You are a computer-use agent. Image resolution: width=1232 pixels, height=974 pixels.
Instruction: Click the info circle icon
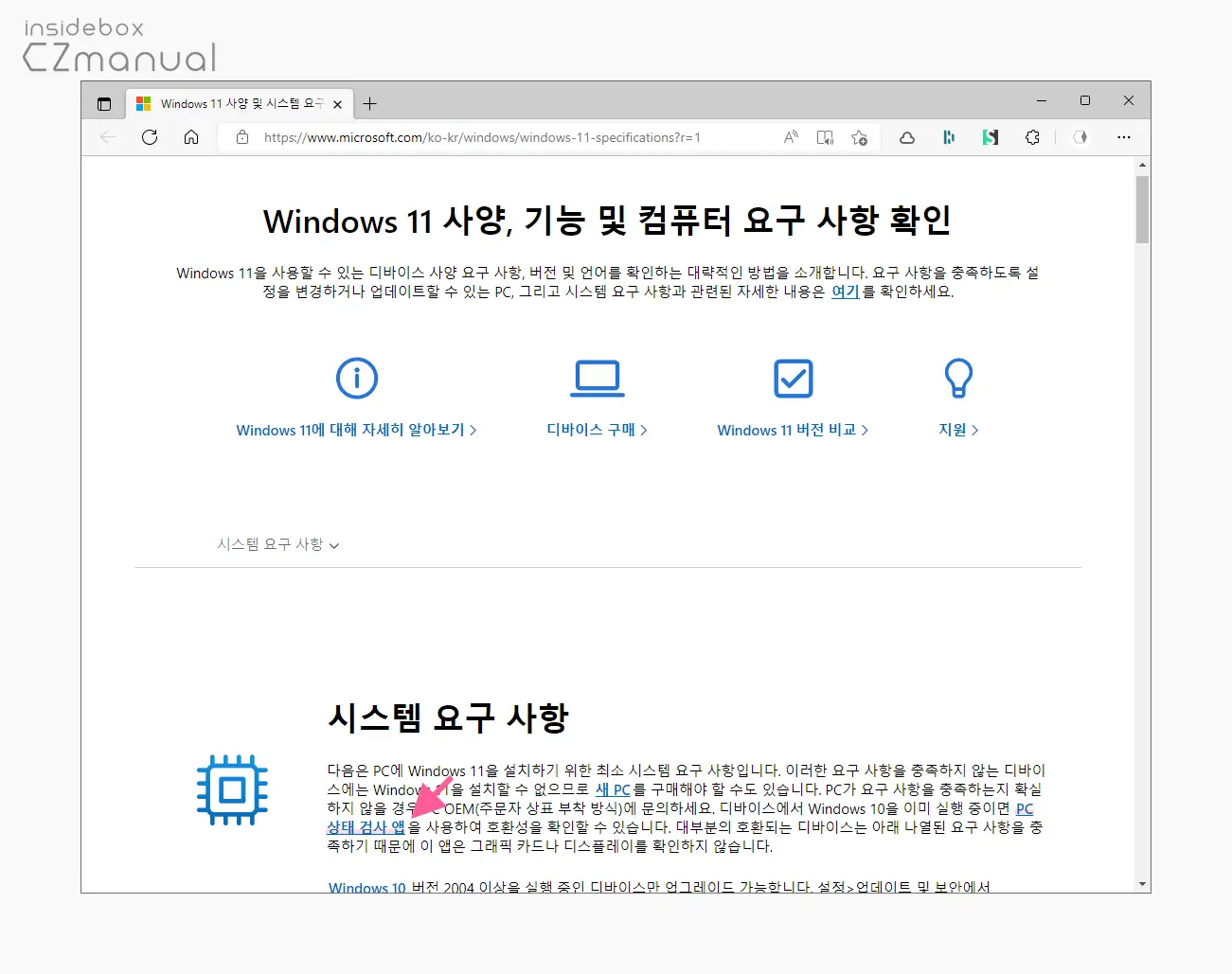[357, 379]
